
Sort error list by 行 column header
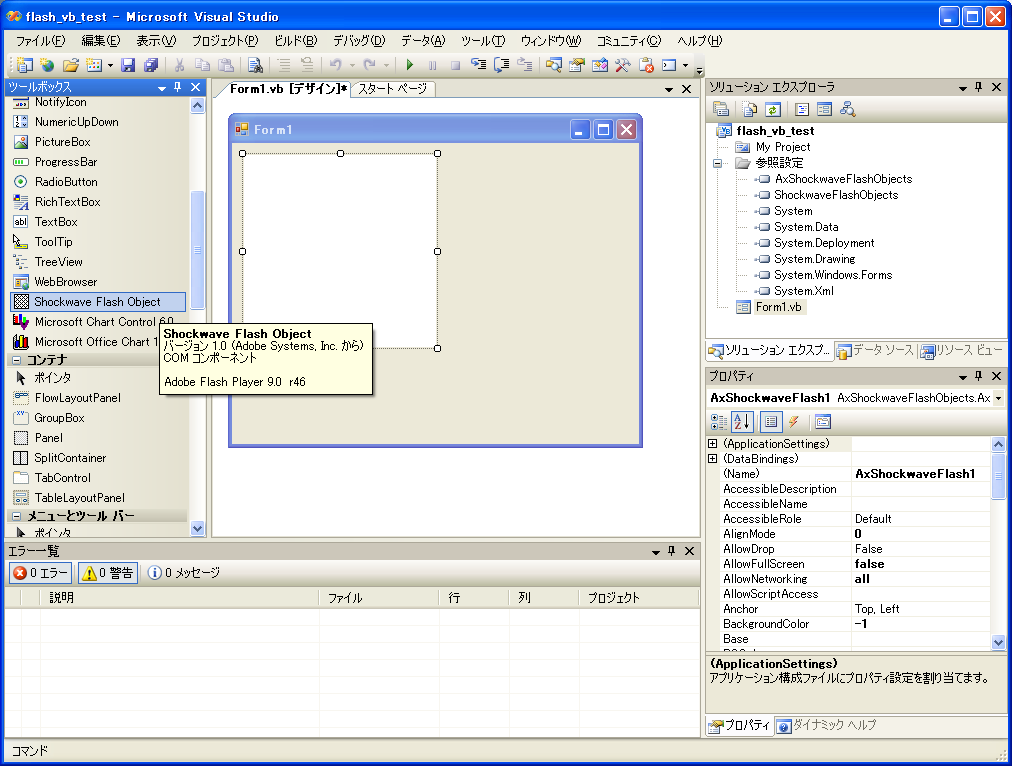pyautogui.click(x=474, y=598)
